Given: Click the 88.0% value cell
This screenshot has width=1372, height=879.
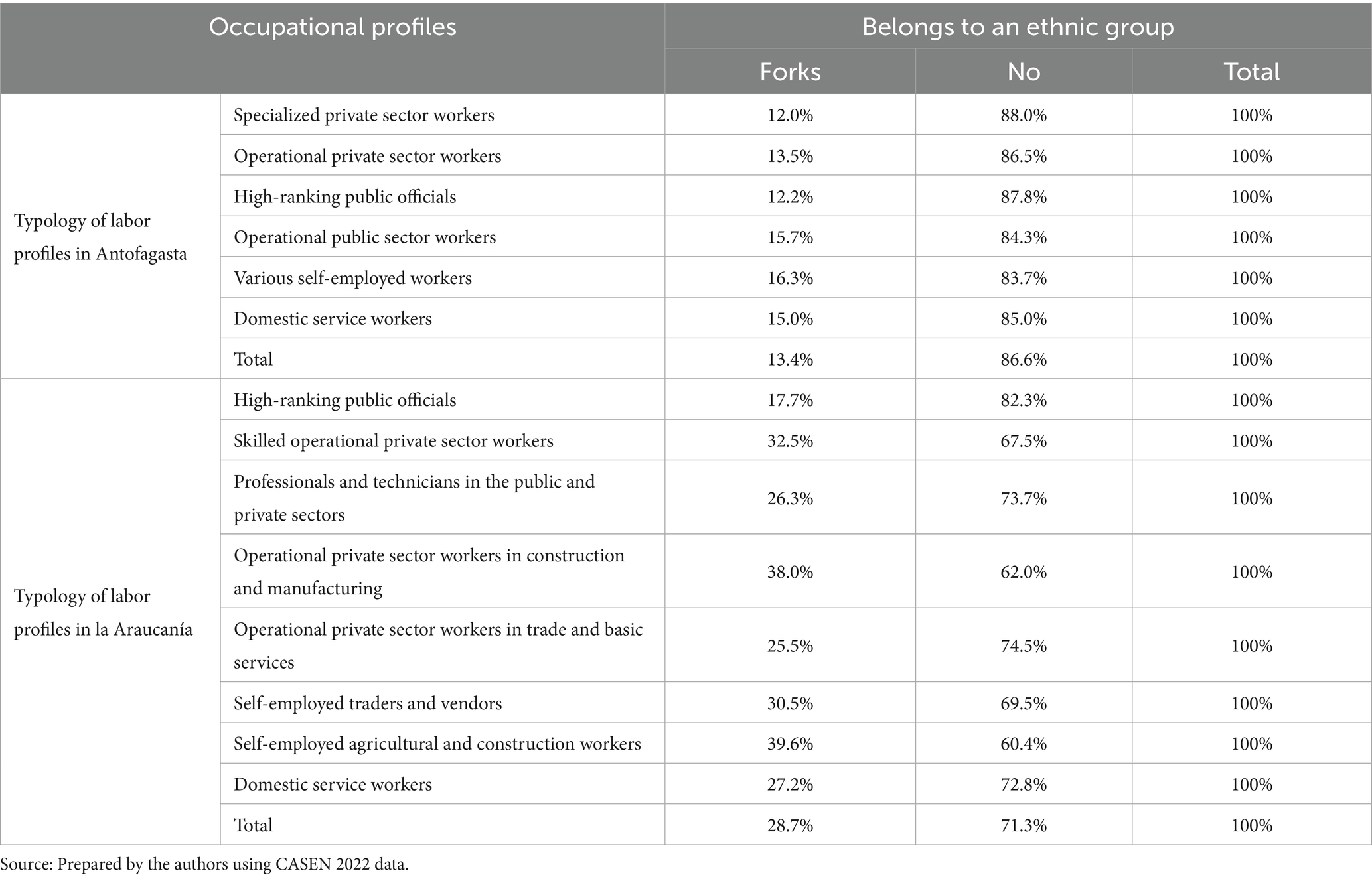Looking at the screenshot, I should pyautogui.click(x=1024, y=115).
